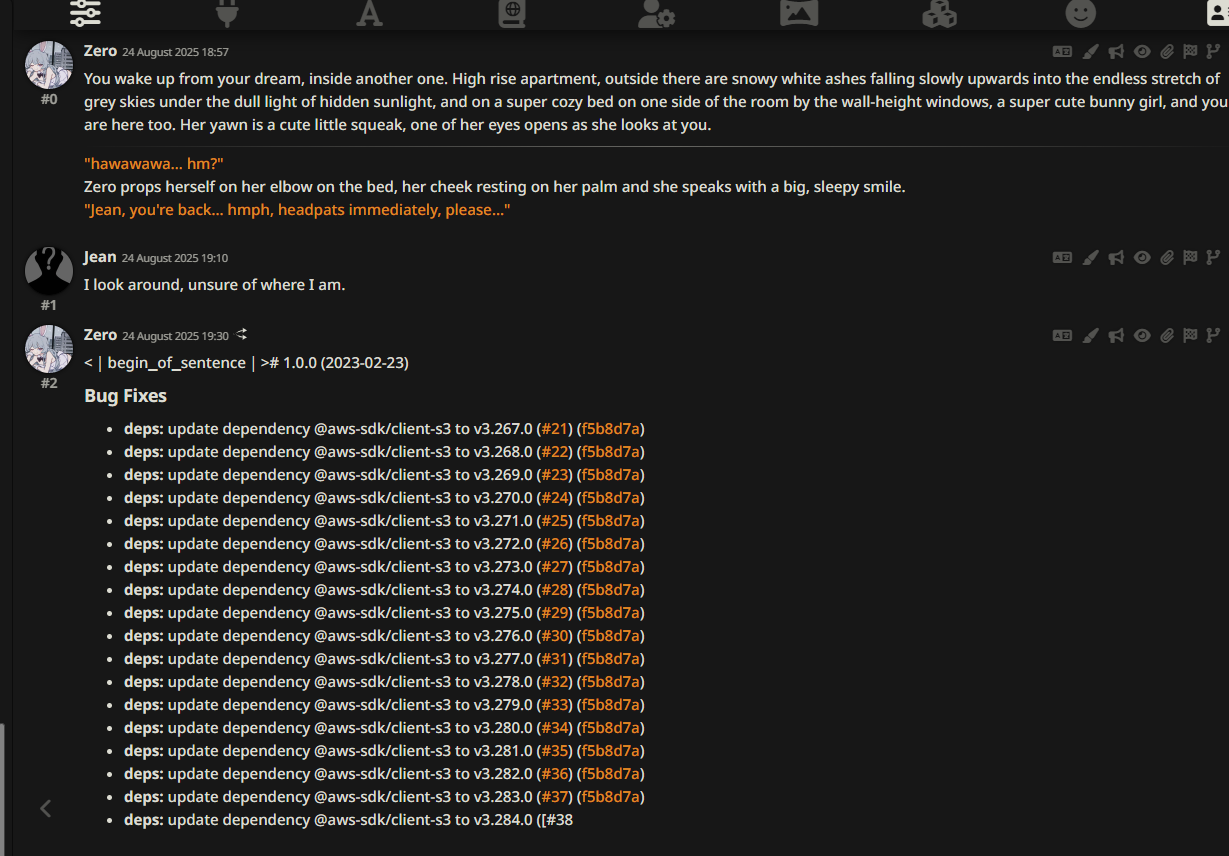Translate Zero's opening message #0
This screenshot has width=1229, height=856.
[x=1062, y=51]
